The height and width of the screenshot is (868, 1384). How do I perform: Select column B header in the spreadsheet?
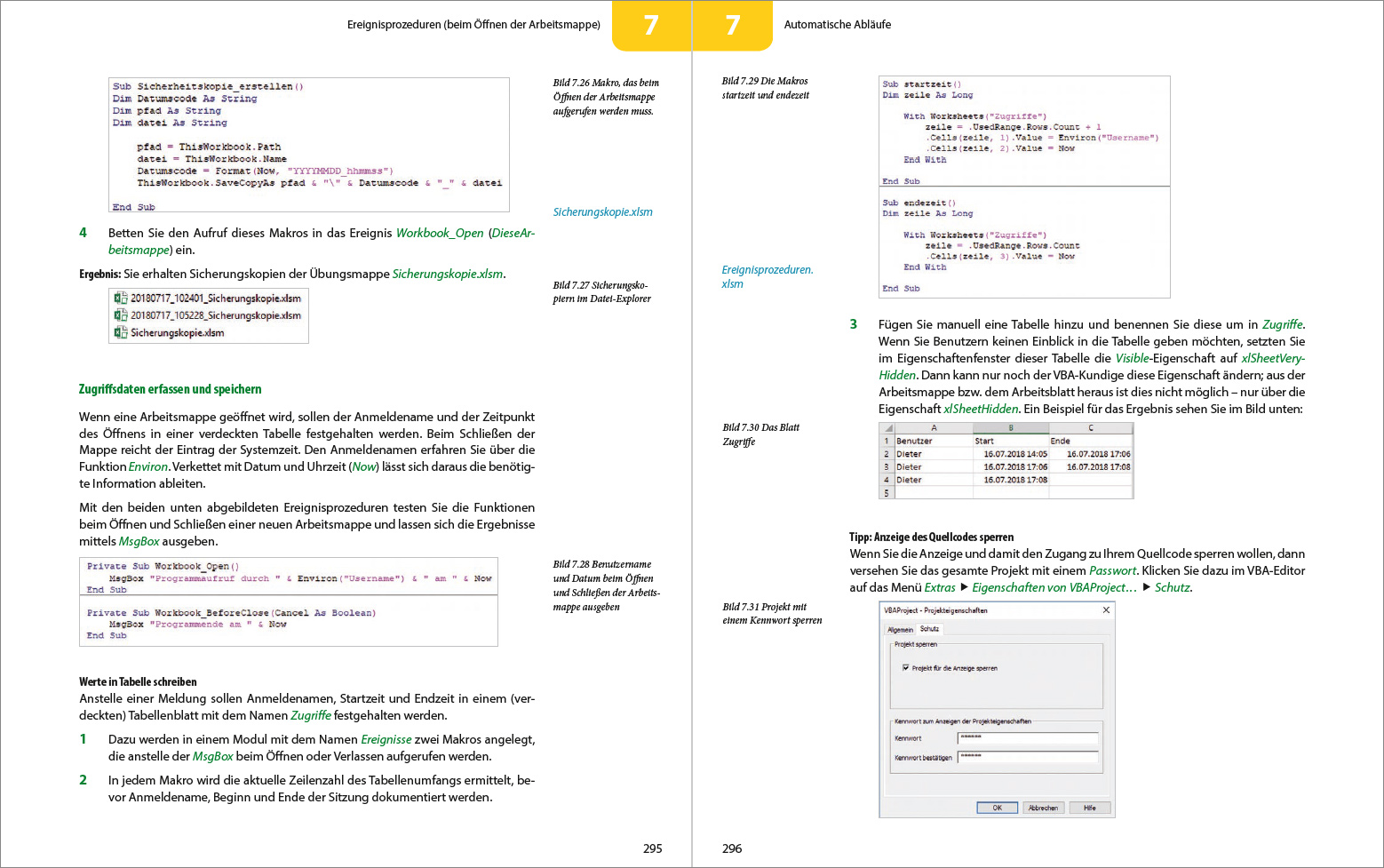coord(1010,428)
